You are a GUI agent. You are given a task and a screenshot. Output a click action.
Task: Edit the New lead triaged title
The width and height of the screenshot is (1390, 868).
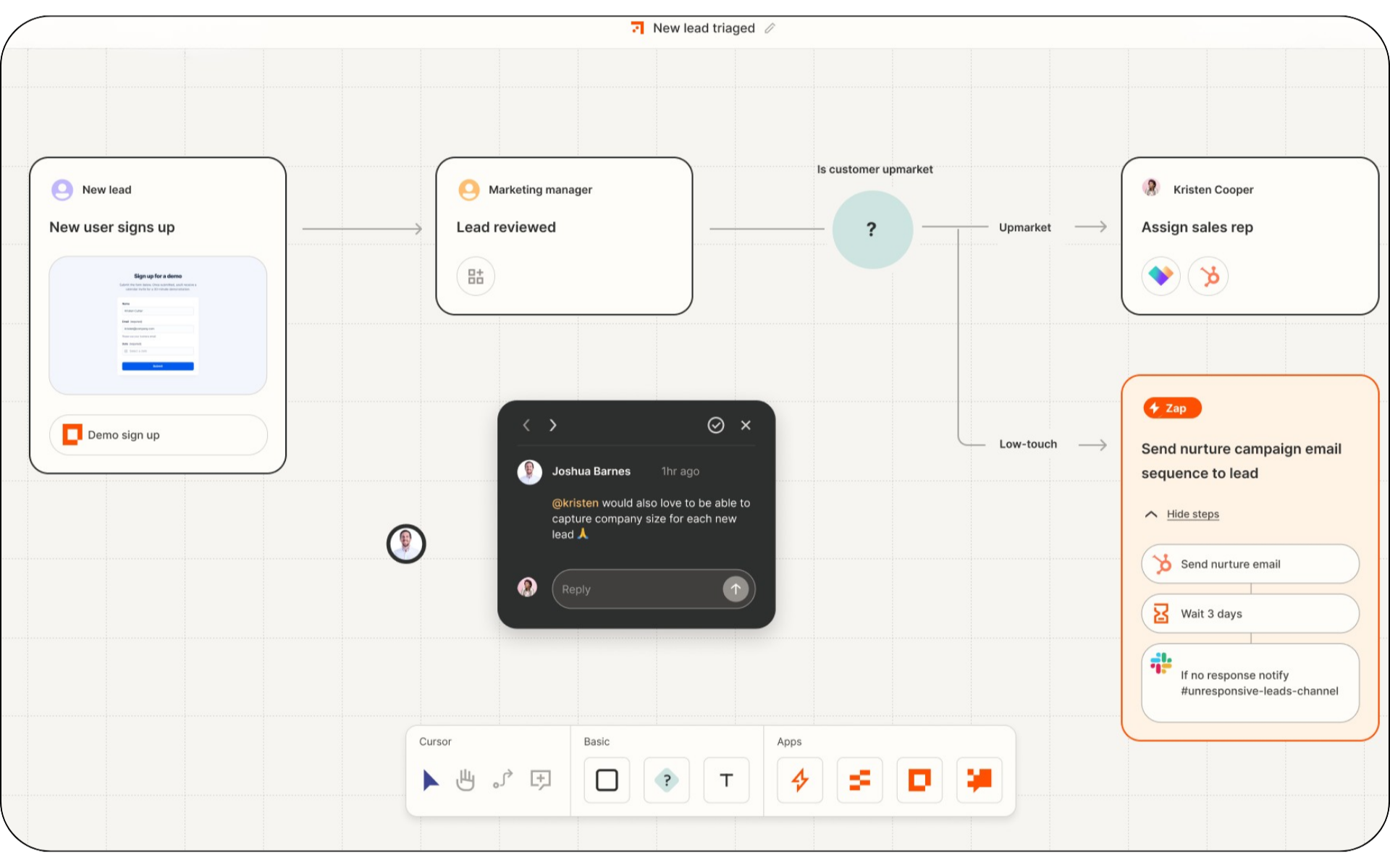click(770, 28)
